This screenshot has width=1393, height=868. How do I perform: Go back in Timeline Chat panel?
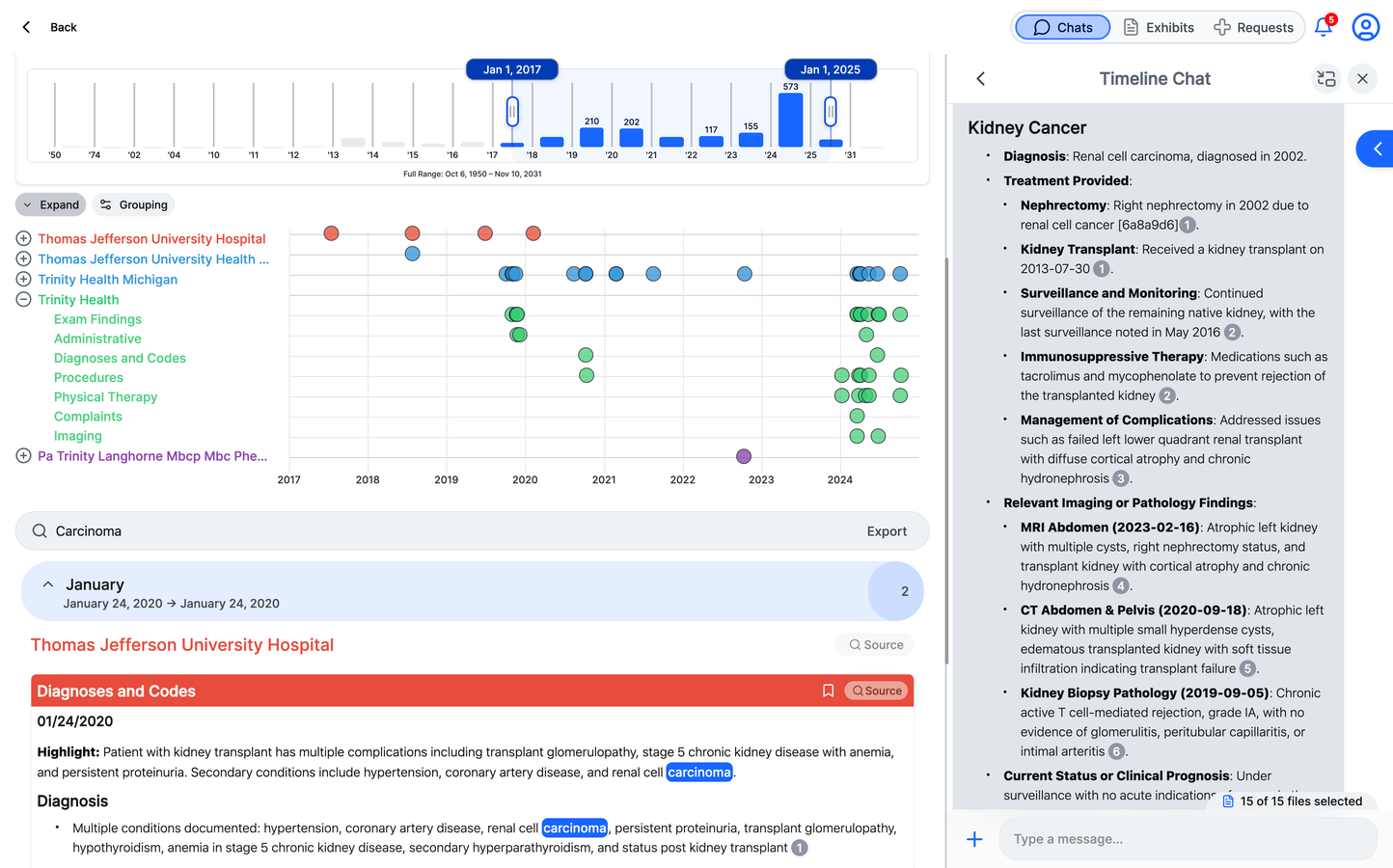tap(981, 79)
